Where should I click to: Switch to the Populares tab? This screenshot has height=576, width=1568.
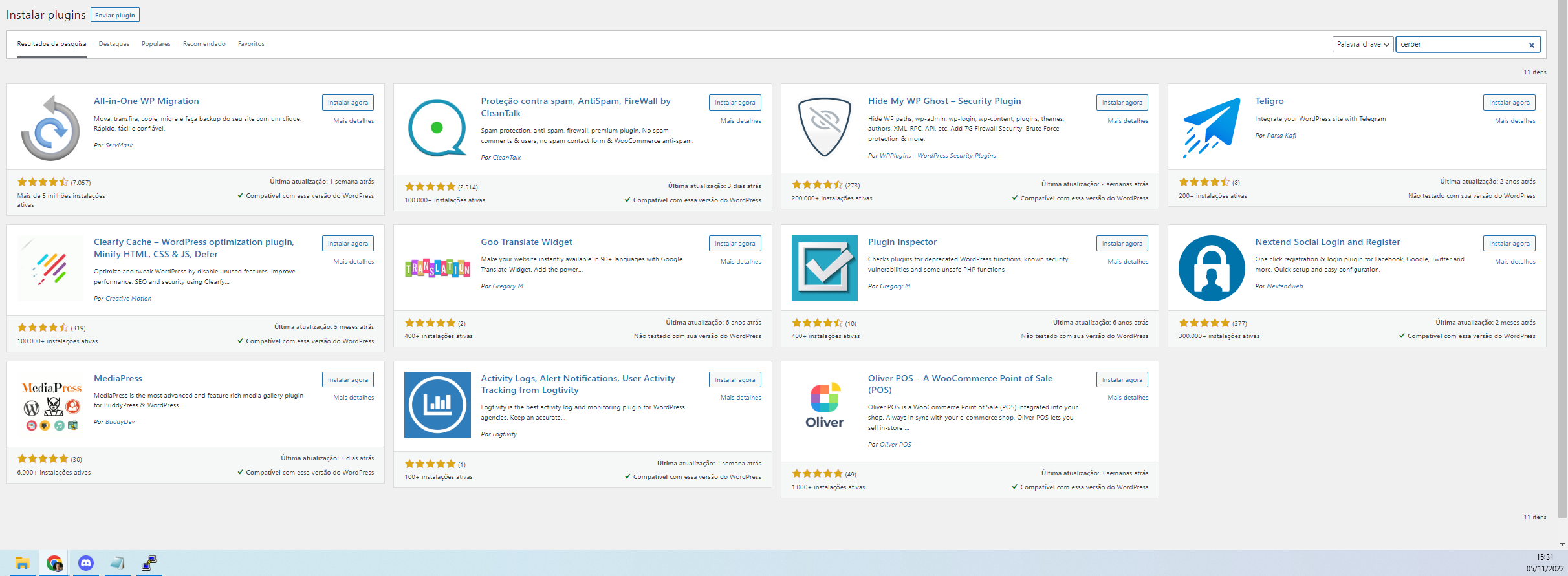[156, 44]
